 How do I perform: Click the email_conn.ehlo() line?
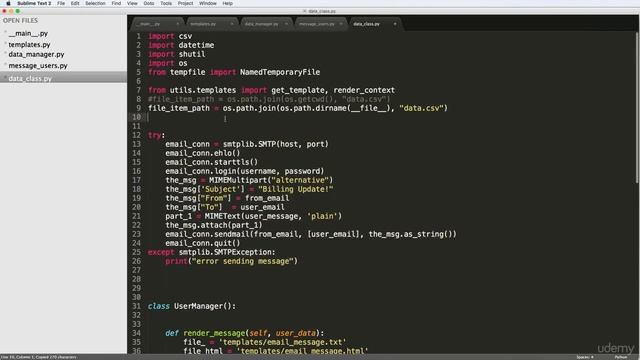click(x=203, y=153)
